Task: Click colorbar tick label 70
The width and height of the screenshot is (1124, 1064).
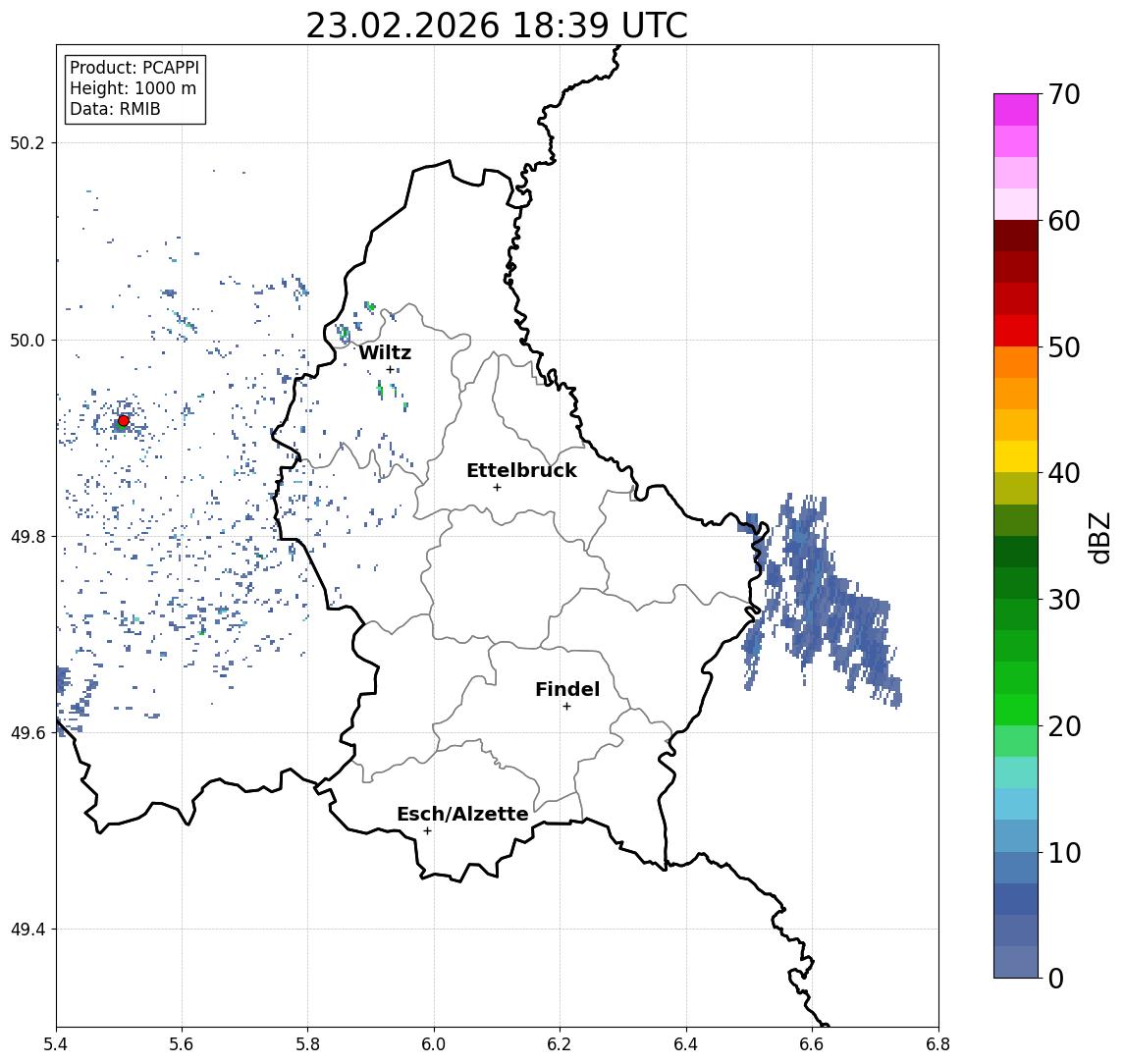Action: (x=1064, y=94)
